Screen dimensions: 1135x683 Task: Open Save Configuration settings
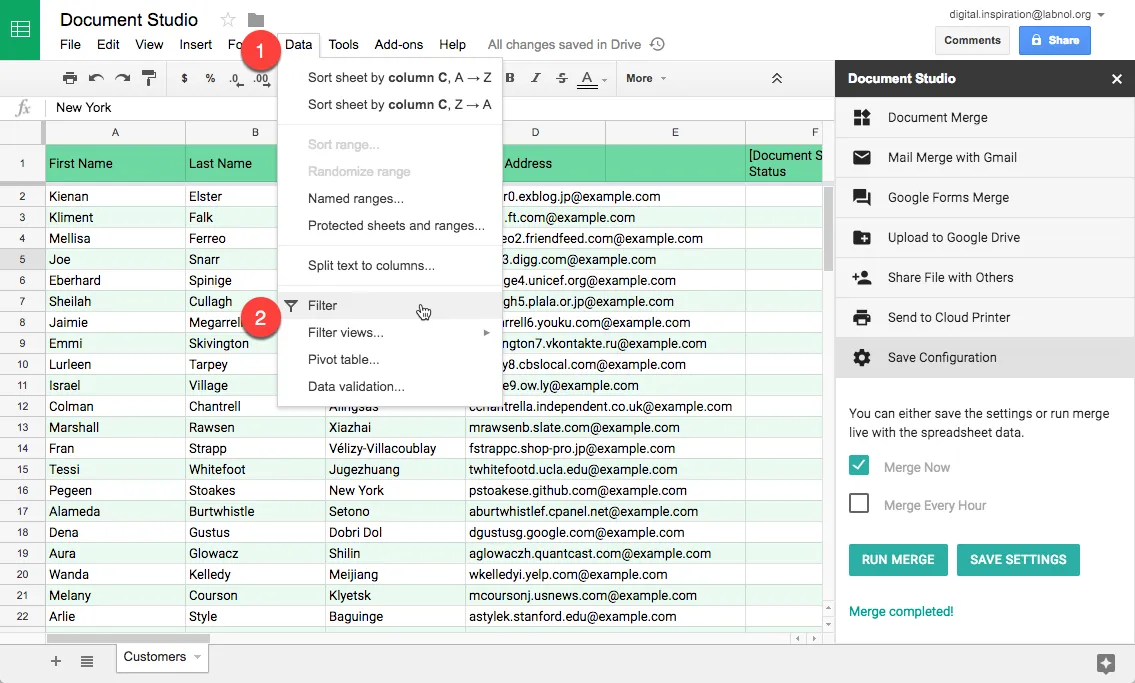click(939, 357)
